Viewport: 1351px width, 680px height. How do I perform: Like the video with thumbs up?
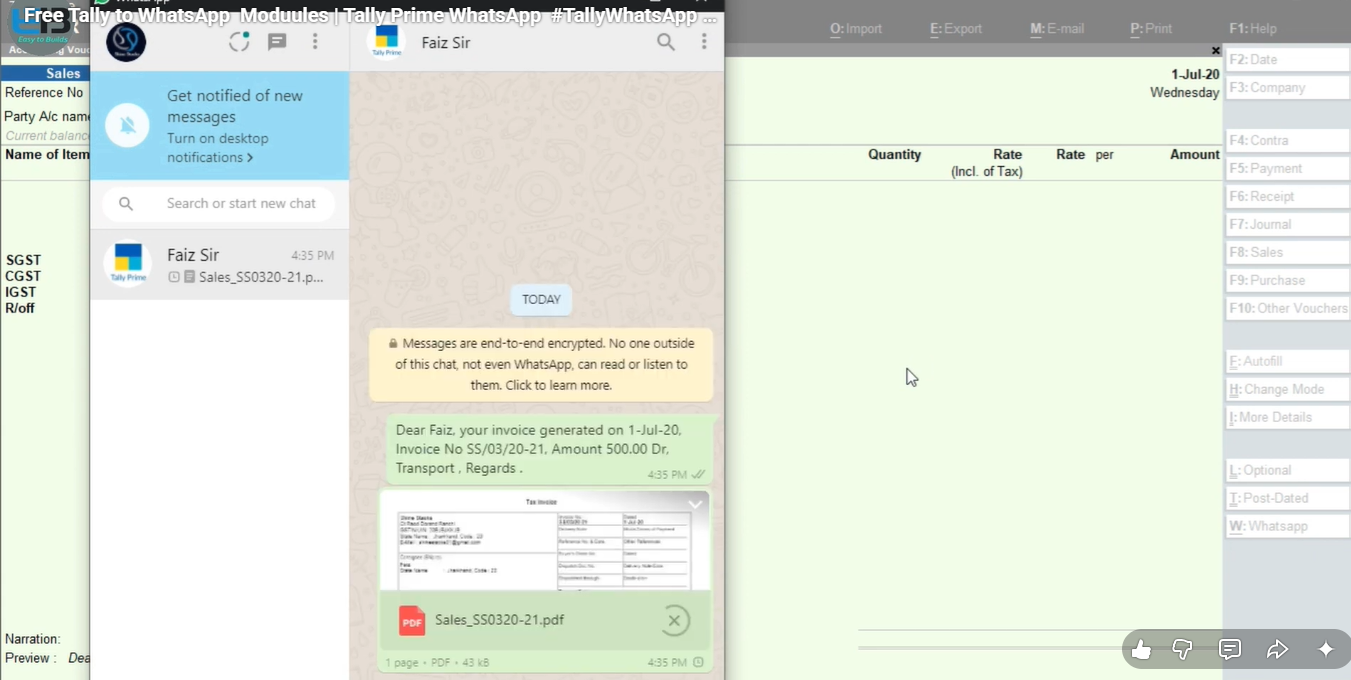pyautogui.click(x=1140, y=650)
